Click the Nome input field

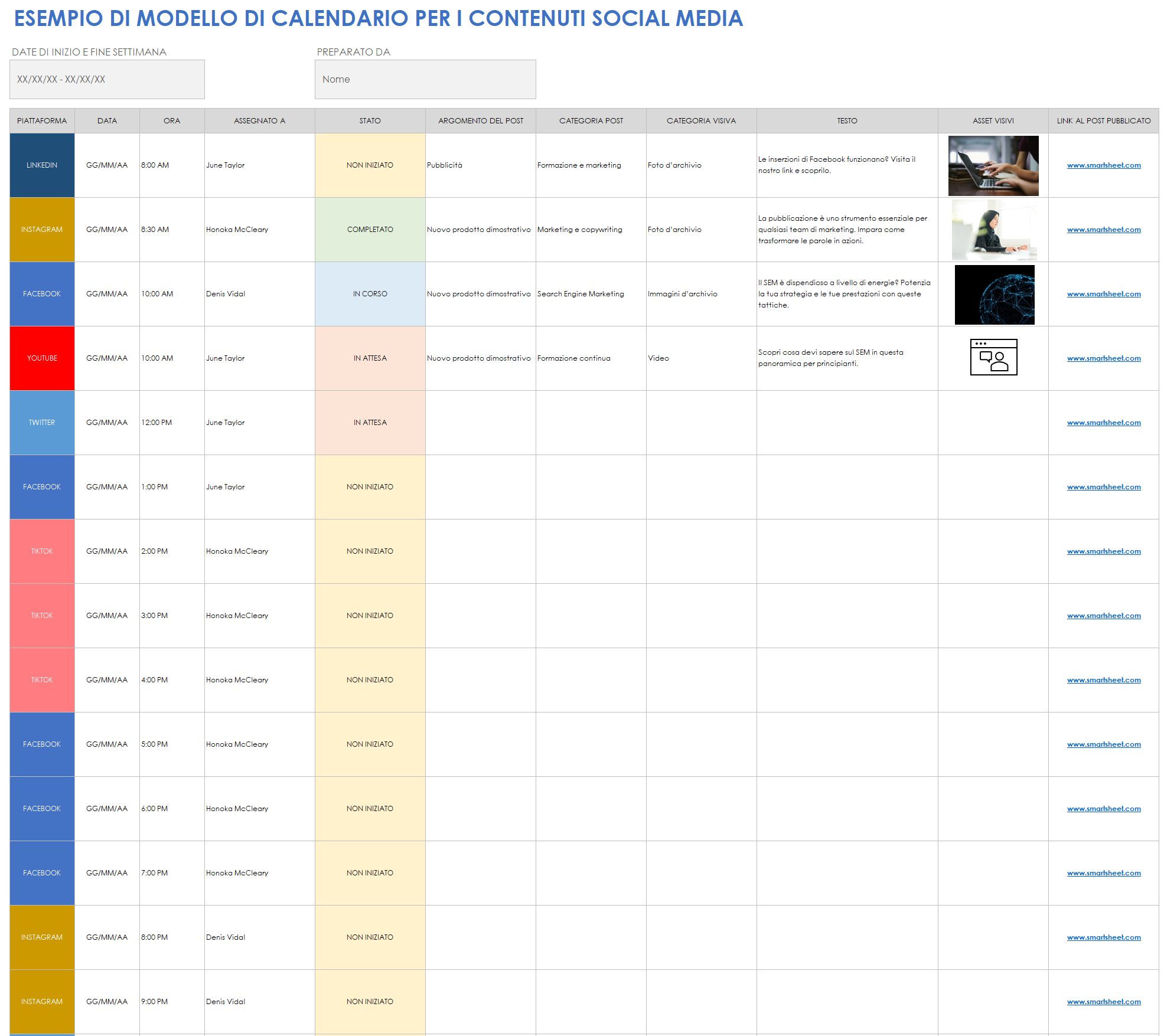coord(425,79)
